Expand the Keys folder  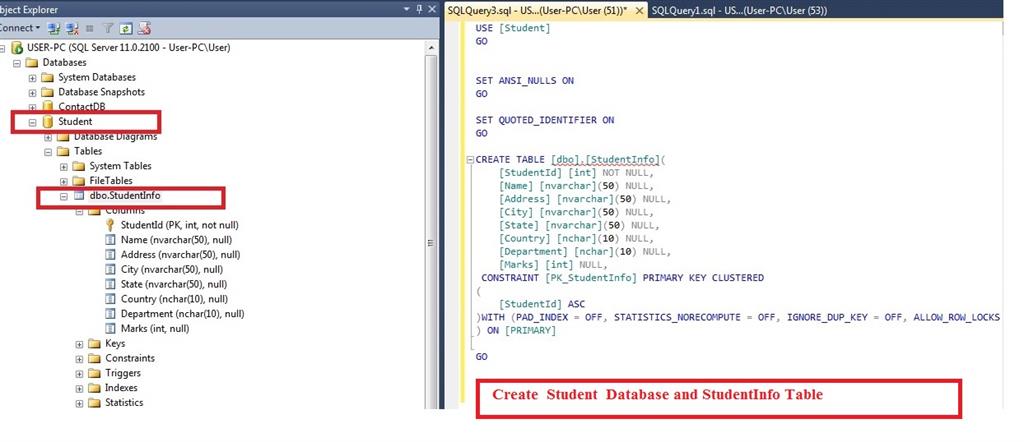click(x=79, y=344)
